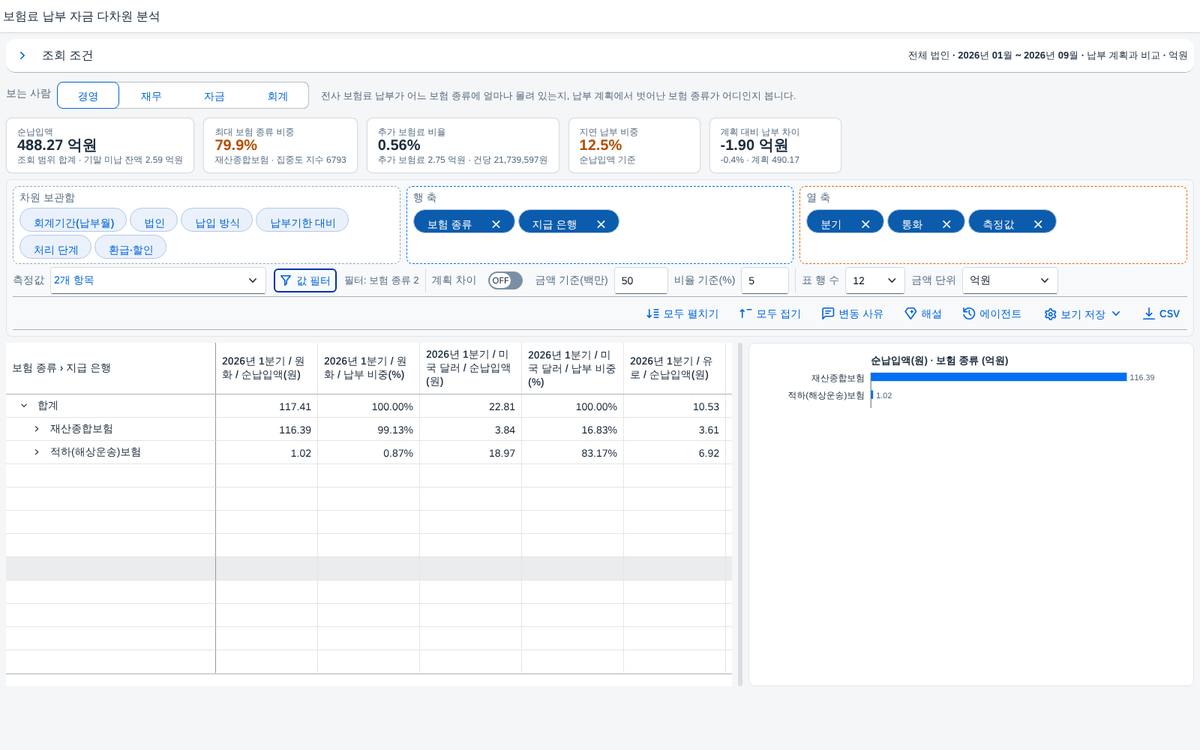1200x750 pixels.
Task: Expand the 조회 조건 section chevron
Action: (x=22, y=56)
